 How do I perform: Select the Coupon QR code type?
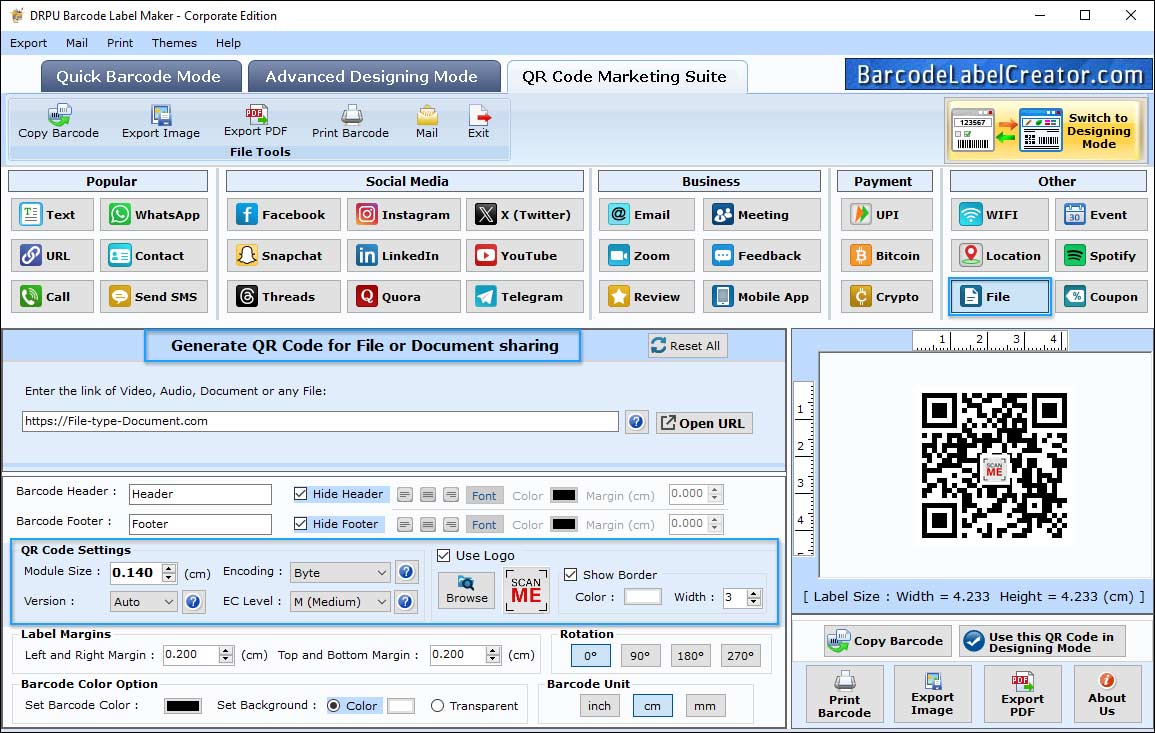pyautogui.click(x=1101, y=296)
